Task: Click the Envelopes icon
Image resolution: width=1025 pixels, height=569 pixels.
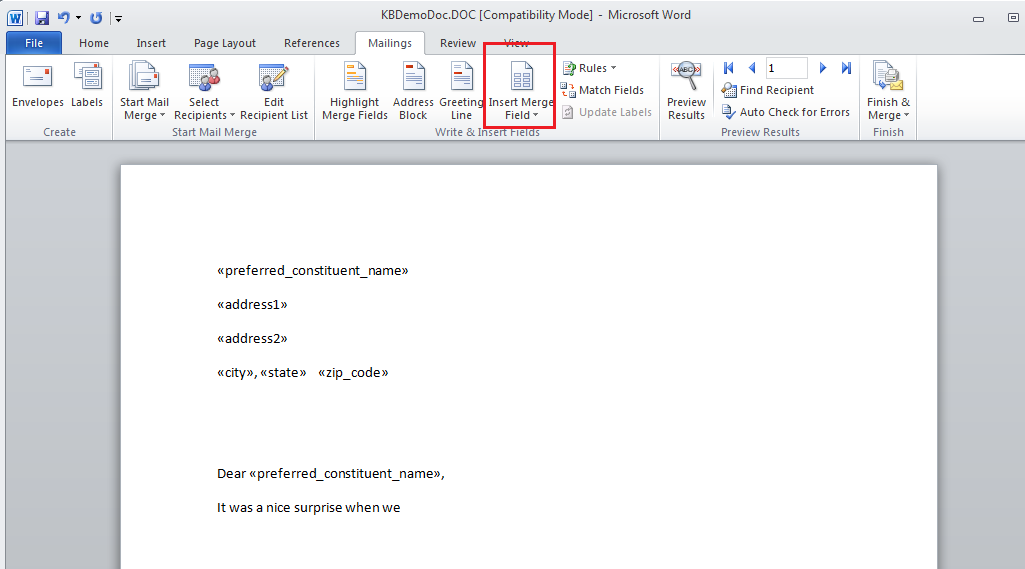Action: tap(37, 79)
